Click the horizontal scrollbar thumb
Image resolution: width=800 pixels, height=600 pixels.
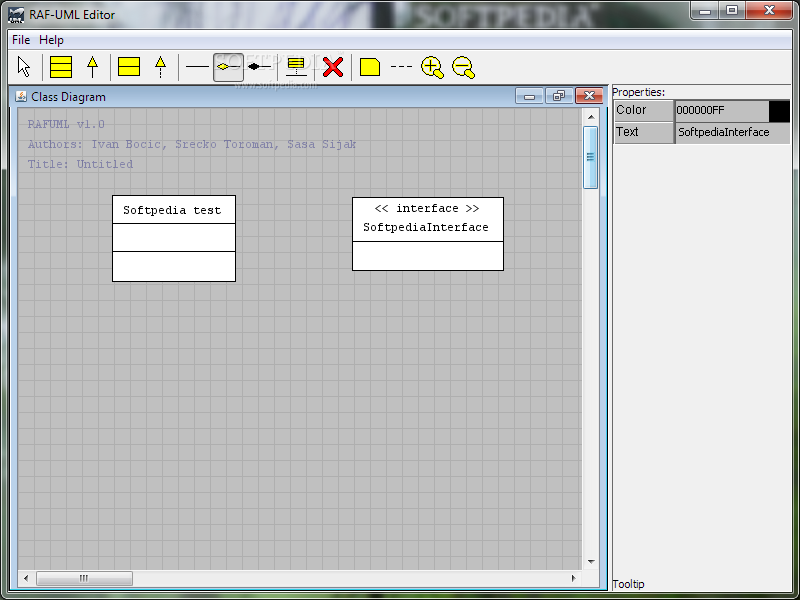[x=84, y=578]
